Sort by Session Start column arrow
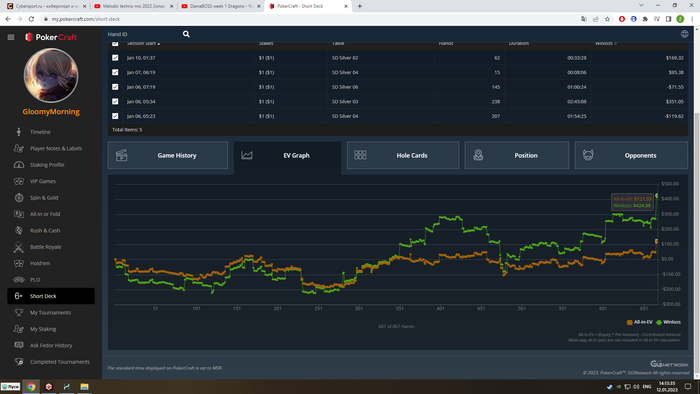Viewport: 700px width, 394px height. click(x=158, y=44)
